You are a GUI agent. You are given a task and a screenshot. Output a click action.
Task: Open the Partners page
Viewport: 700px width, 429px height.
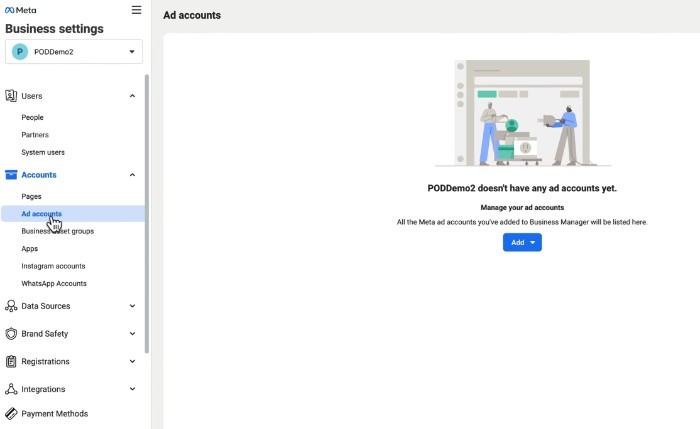(35, 135)
